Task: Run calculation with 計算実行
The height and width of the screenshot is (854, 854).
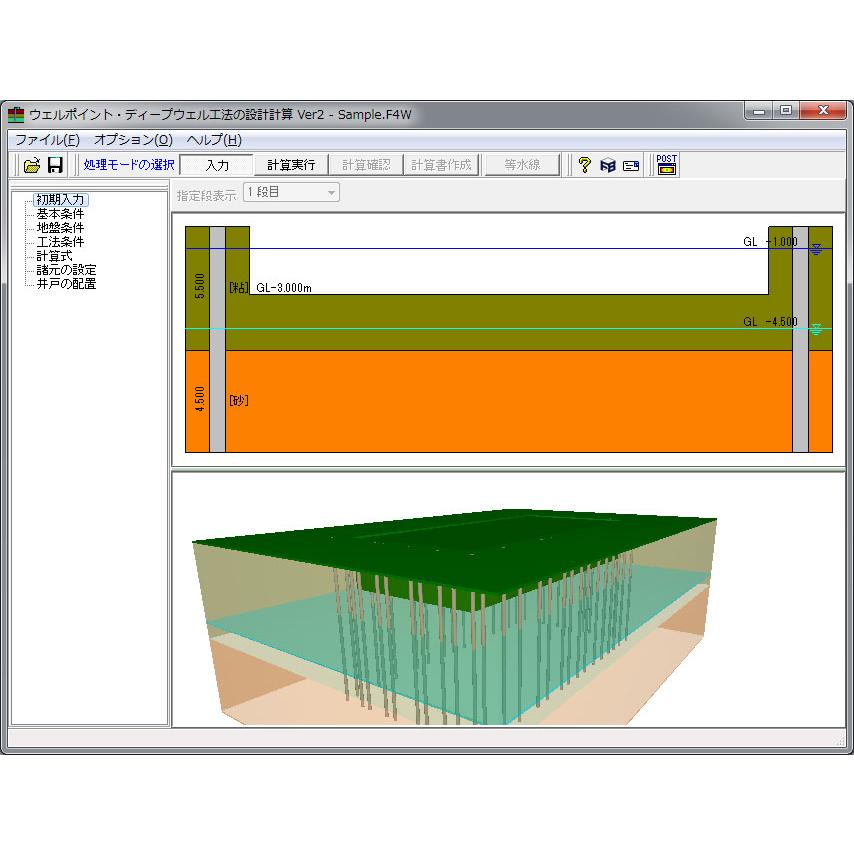Action: click(x=290, y=165)
